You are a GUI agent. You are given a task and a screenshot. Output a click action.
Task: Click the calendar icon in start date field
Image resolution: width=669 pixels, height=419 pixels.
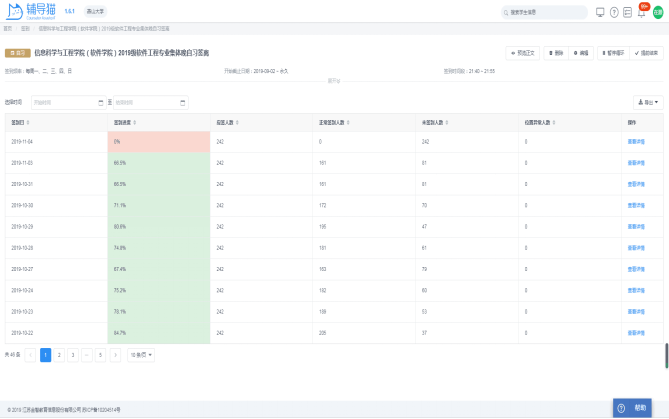pos(100,102)
